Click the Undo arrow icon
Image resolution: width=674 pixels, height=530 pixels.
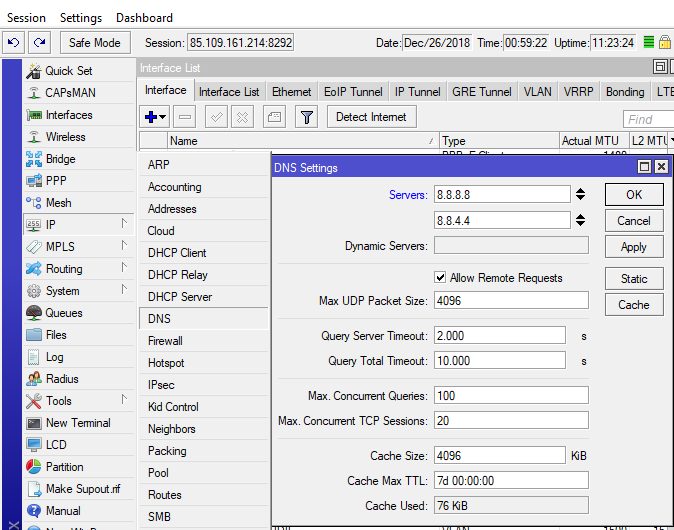(13, 43)
